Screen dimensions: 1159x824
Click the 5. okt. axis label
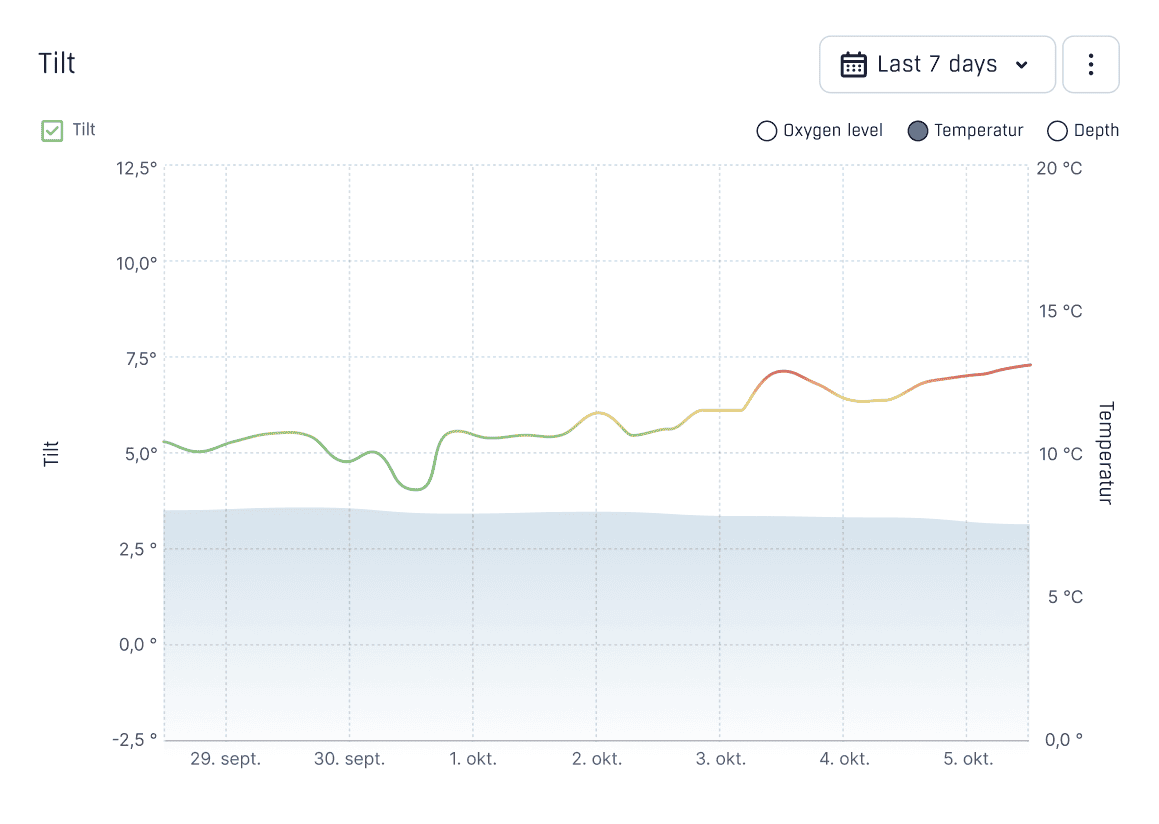[968, 759]
